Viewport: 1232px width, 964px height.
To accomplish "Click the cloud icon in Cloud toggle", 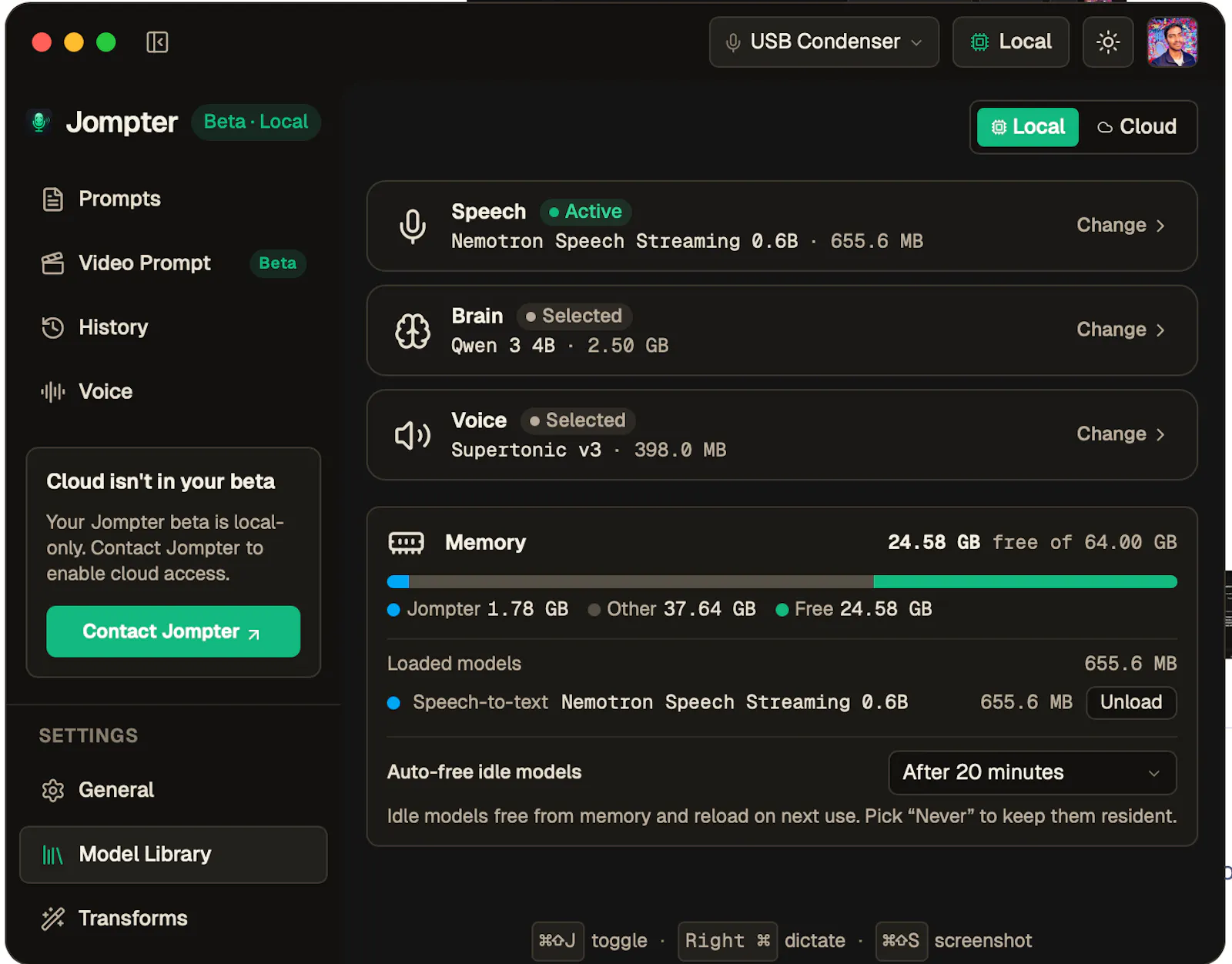I will [x=1105, y=127].
